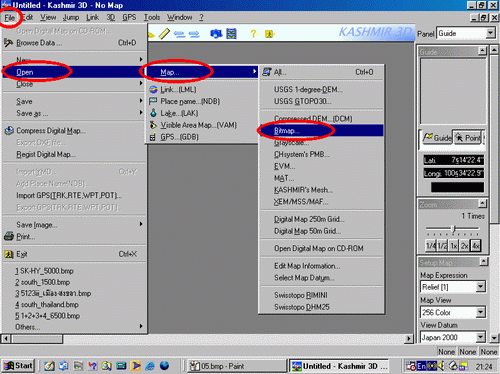500x374 pixels.
Task: Switch to the Point tab in panel
Action: (x=469, y=138)
